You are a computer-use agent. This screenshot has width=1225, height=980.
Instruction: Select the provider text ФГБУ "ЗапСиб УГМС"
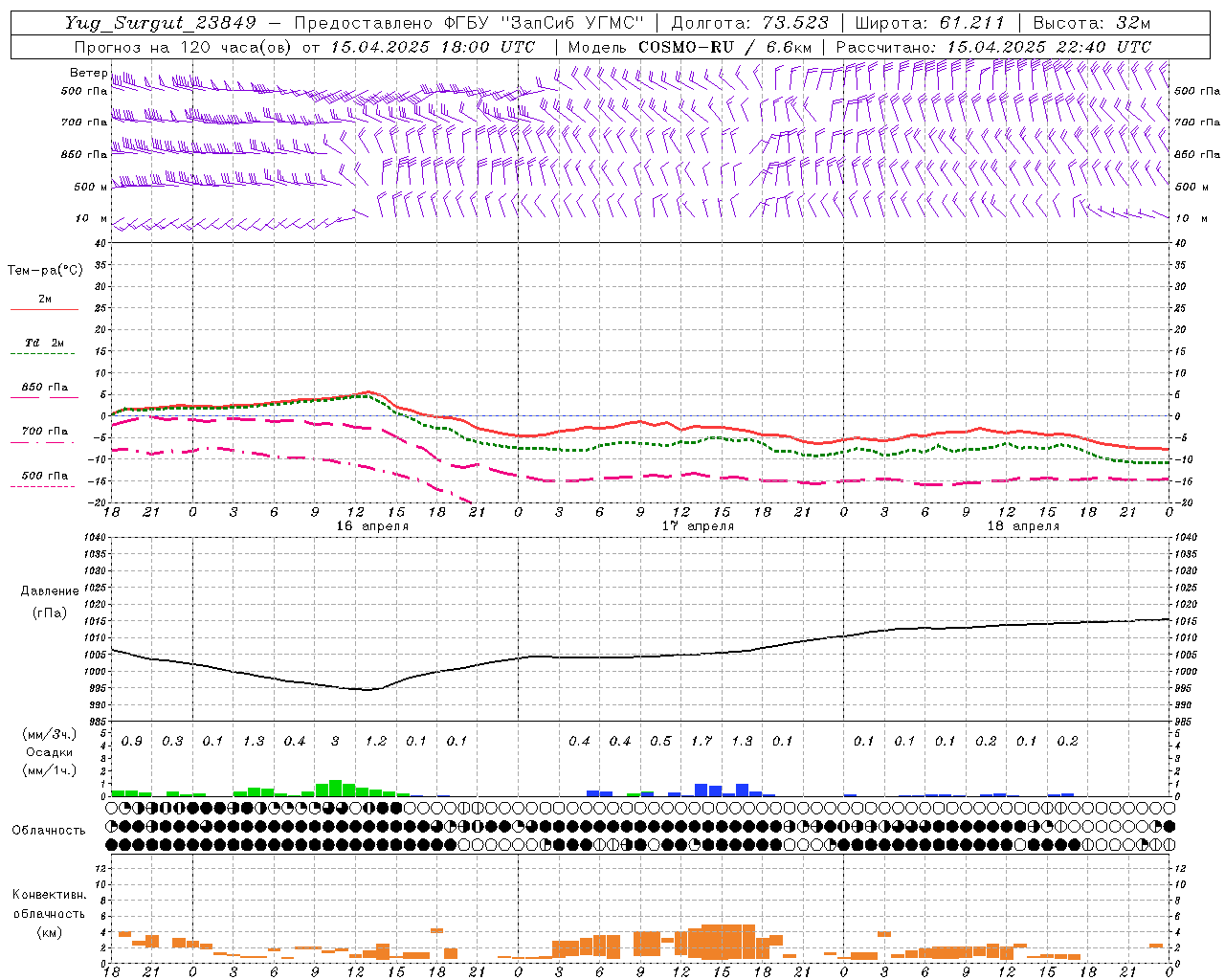point(545,23)
